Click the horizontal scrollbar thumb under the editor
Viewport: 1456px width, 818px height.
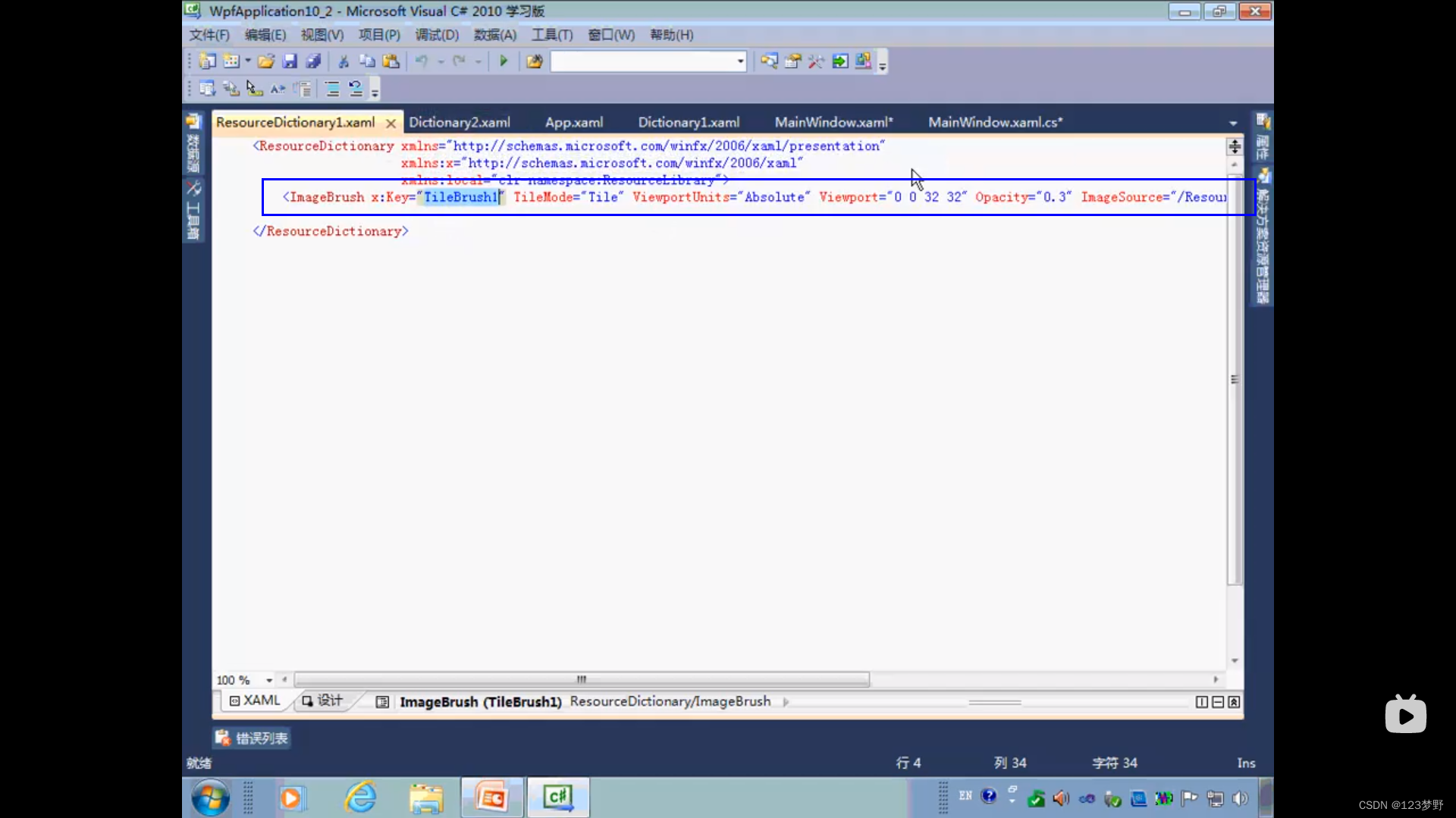582,679
